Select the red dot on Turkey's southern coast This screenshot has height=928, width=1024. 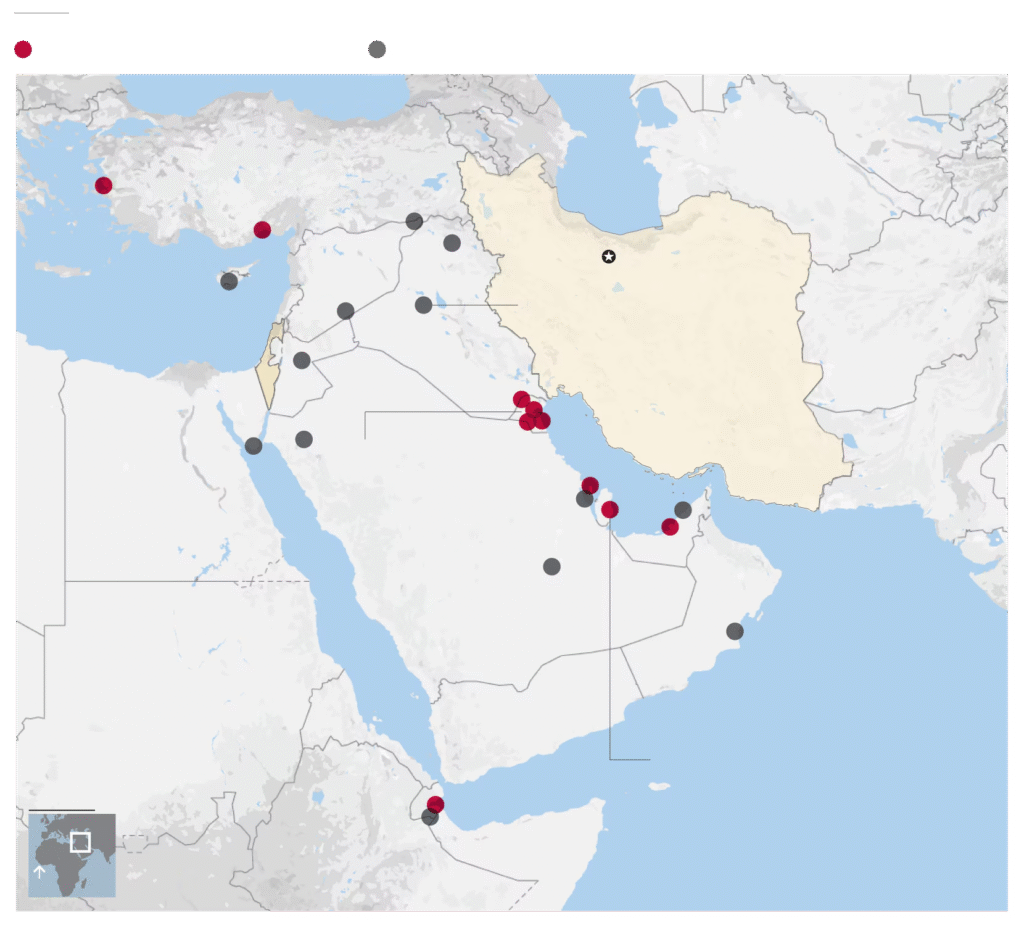pos(262,230)
